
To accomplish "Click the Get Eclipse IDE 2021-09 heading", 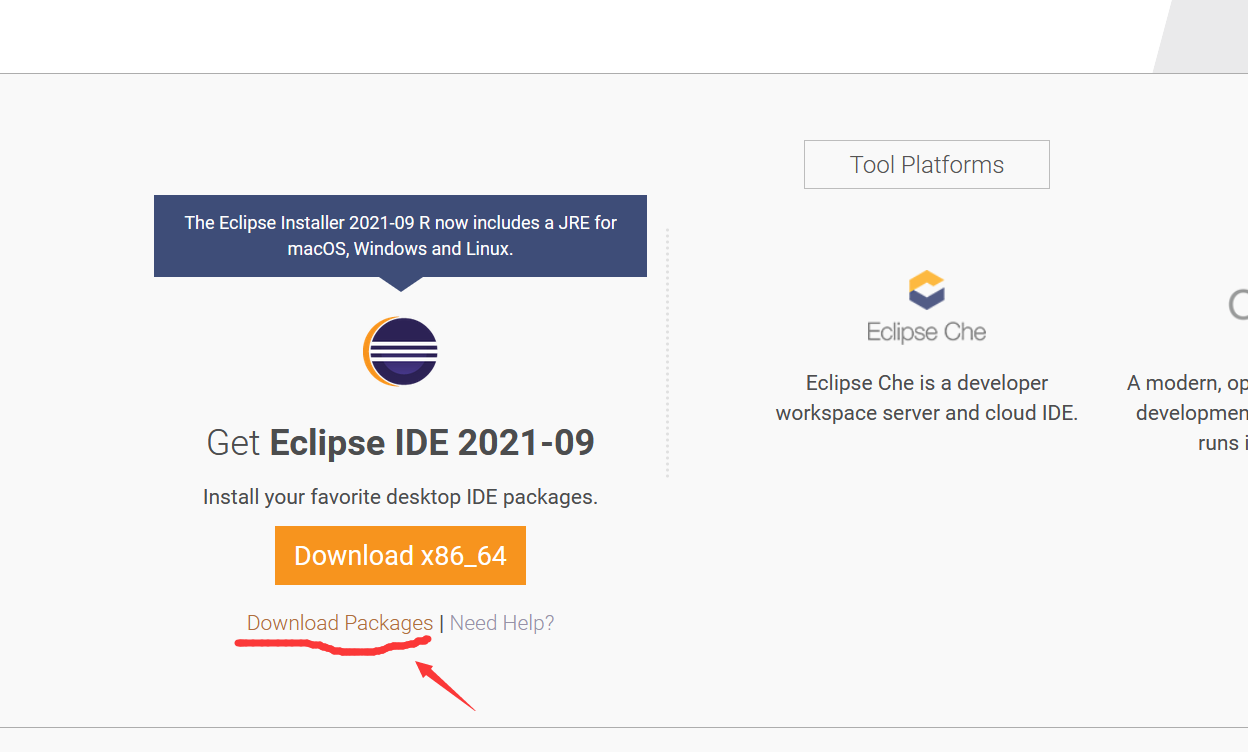I will click(x=400, y=442).
